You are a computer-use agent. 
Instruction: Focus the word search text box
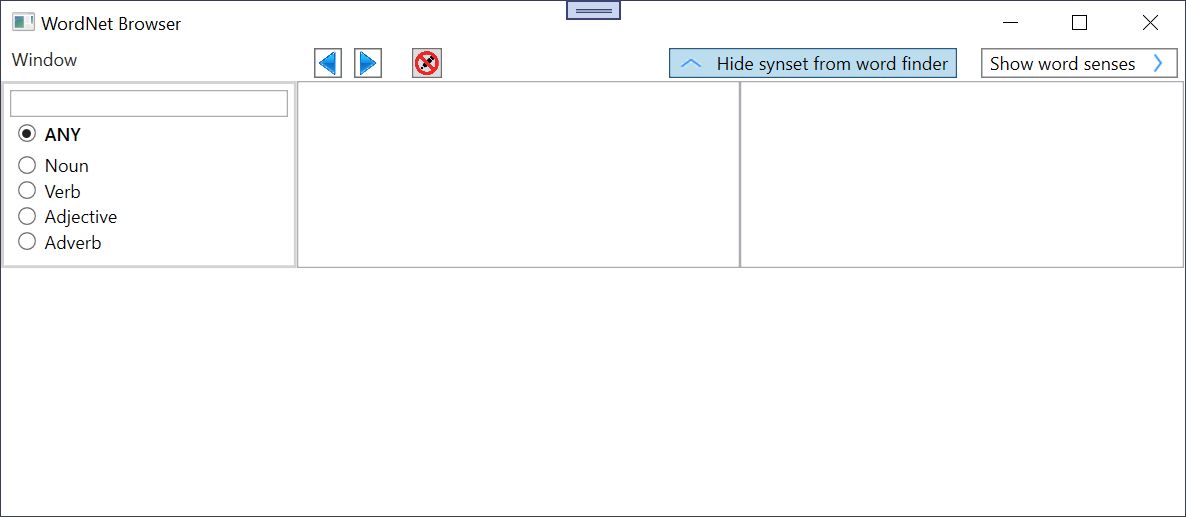point(149,104)
